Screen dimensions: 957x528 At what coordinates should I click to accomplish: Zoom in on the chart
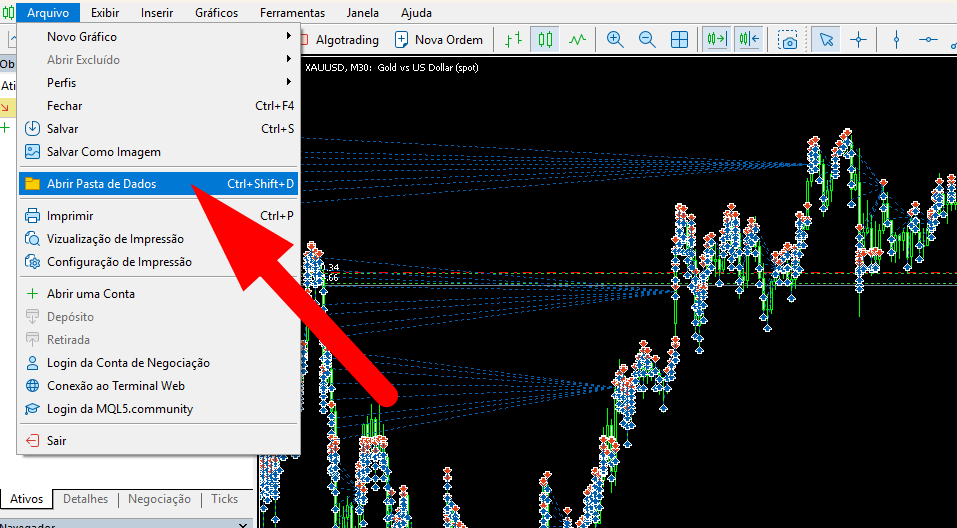[x=615, y=40]
